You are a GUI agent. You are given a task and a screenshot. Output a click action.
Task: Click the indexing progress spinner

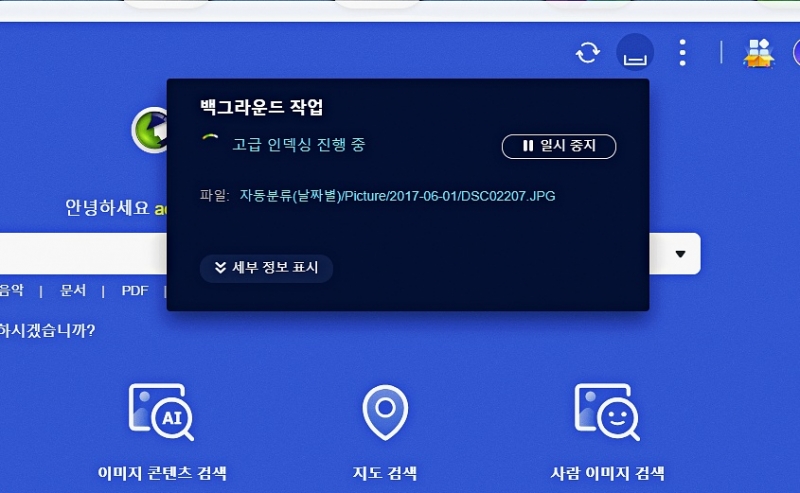point(210,145)
